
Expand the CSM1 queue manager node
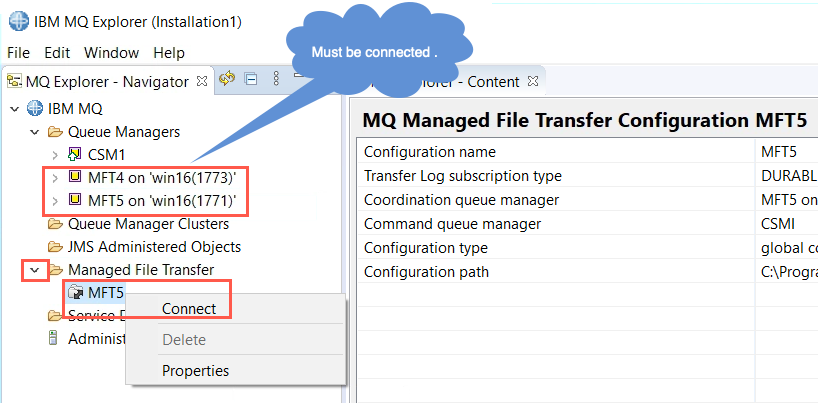(55, 155)
